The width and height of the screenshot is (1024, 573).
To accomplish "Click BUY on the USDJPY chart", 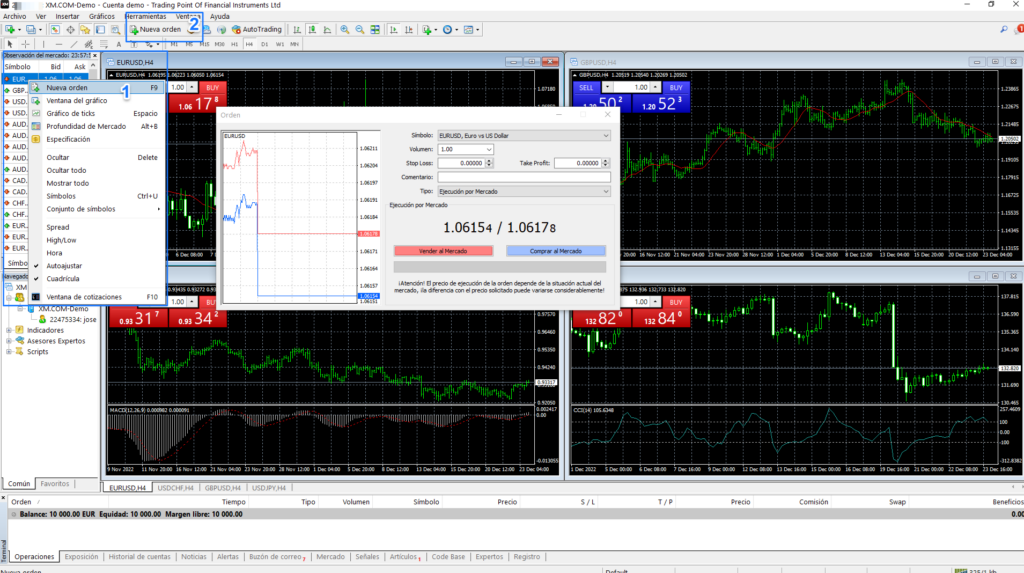I will tap(676, 303).
